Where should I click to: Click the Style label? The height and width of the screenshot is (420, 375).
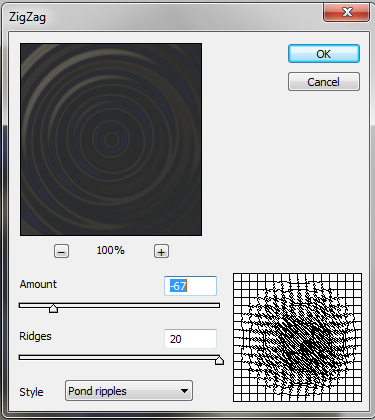pos(31,392)
